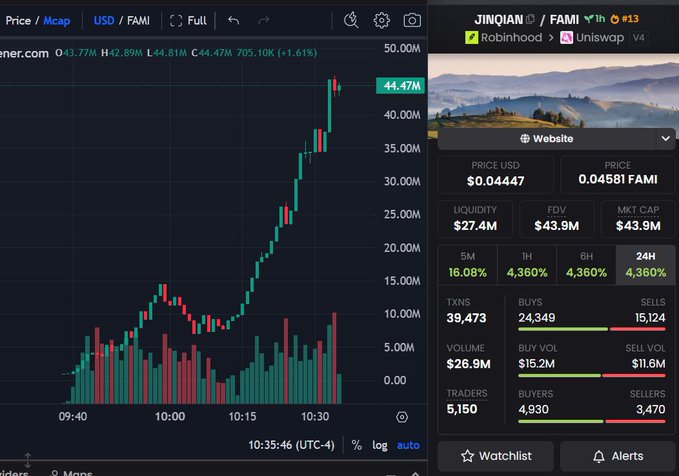This screenshot has height=476, width=679.
Task: Click the Maps tab below chart
Action: (x=71, y=473)
